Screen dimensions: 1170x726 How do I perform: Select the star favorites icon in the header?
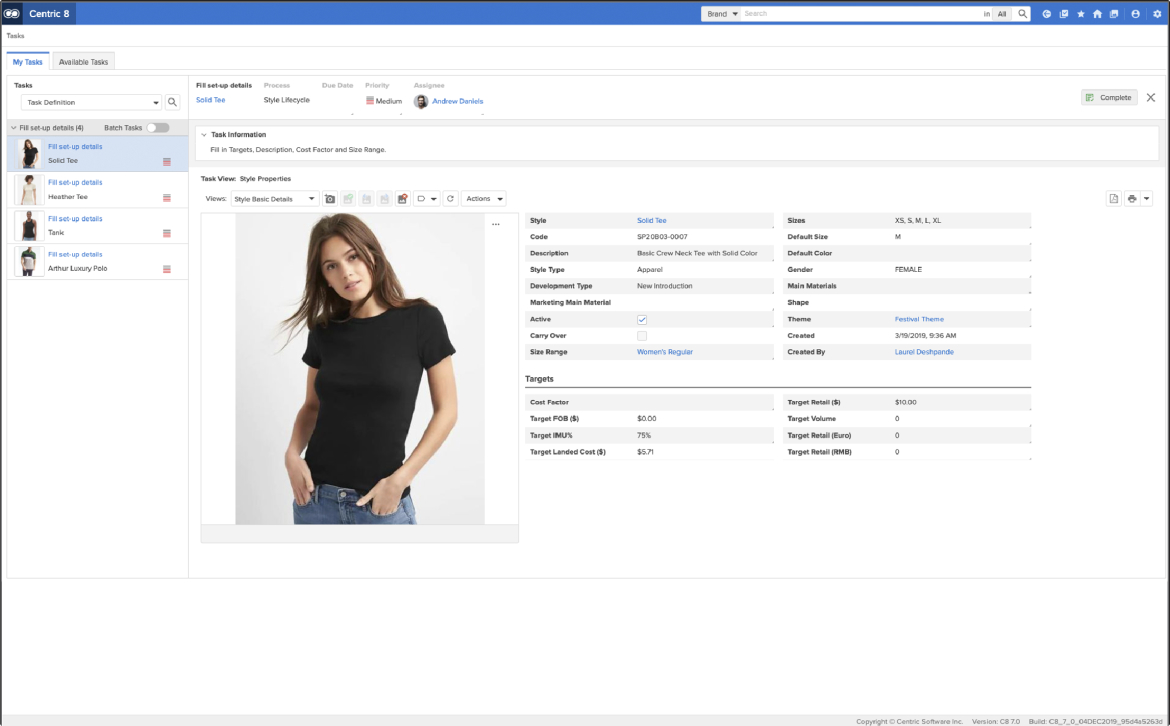tap(1080, 13)
